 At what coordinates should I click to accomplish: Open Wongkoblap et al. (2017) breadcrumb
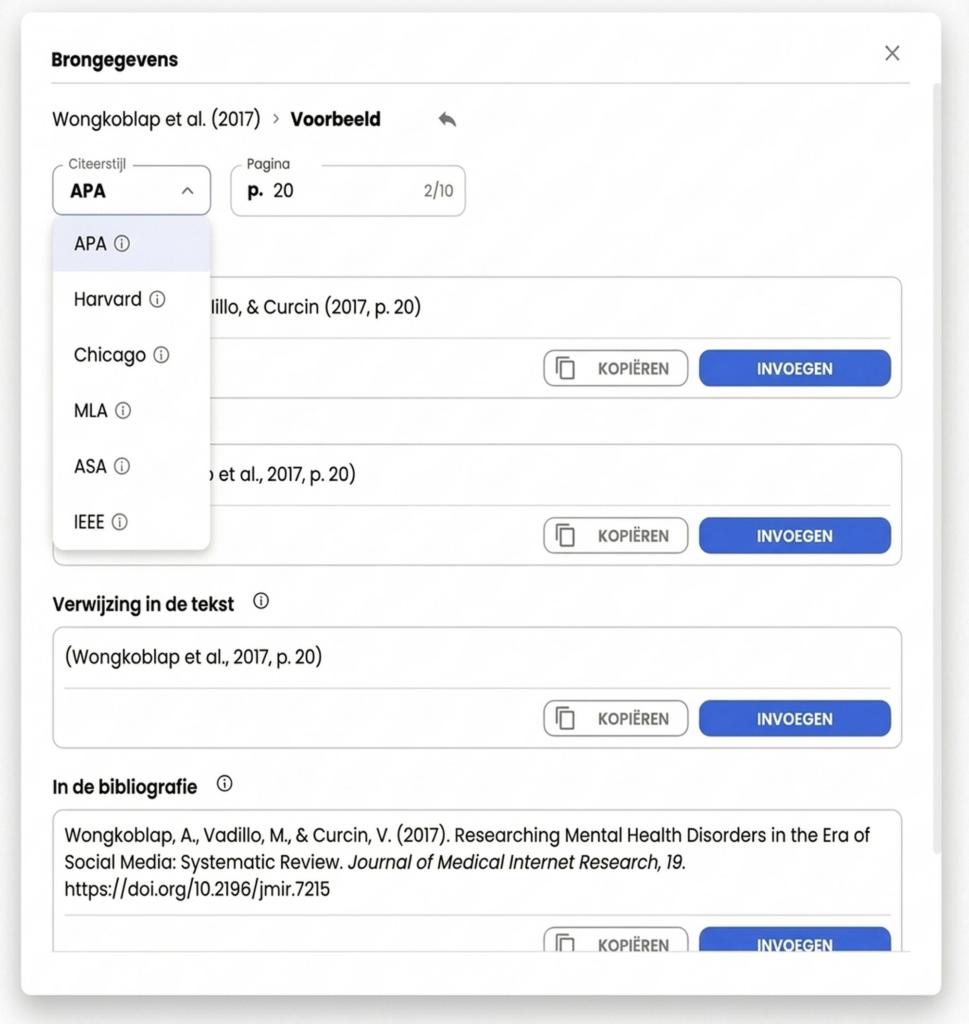tap(156, 120)
